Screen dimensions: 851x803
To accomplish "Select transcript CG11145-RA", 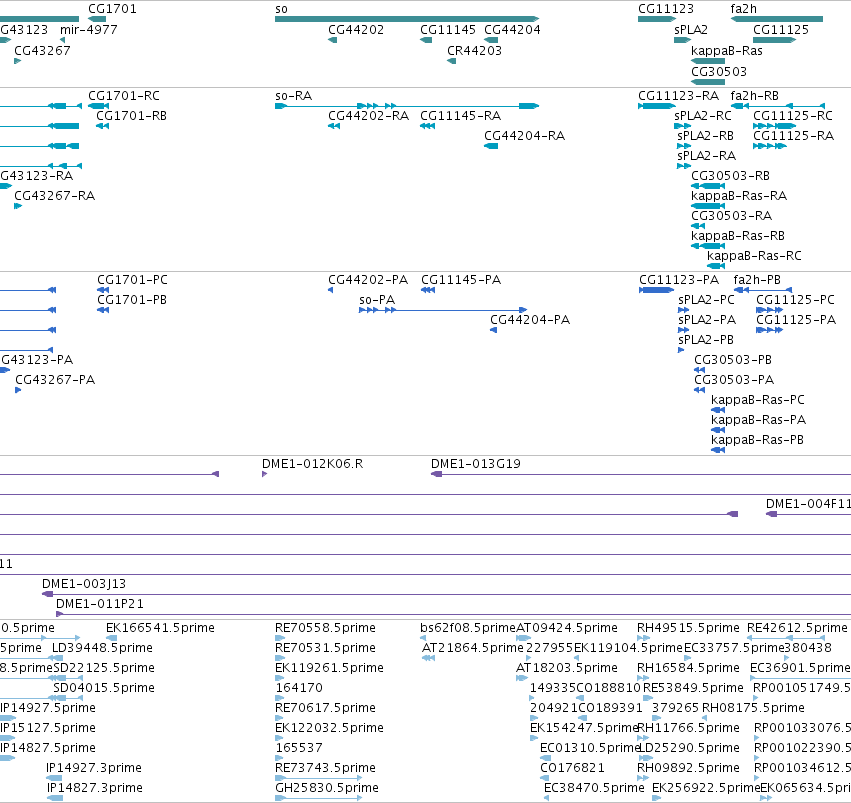I will tap(460, 116).
